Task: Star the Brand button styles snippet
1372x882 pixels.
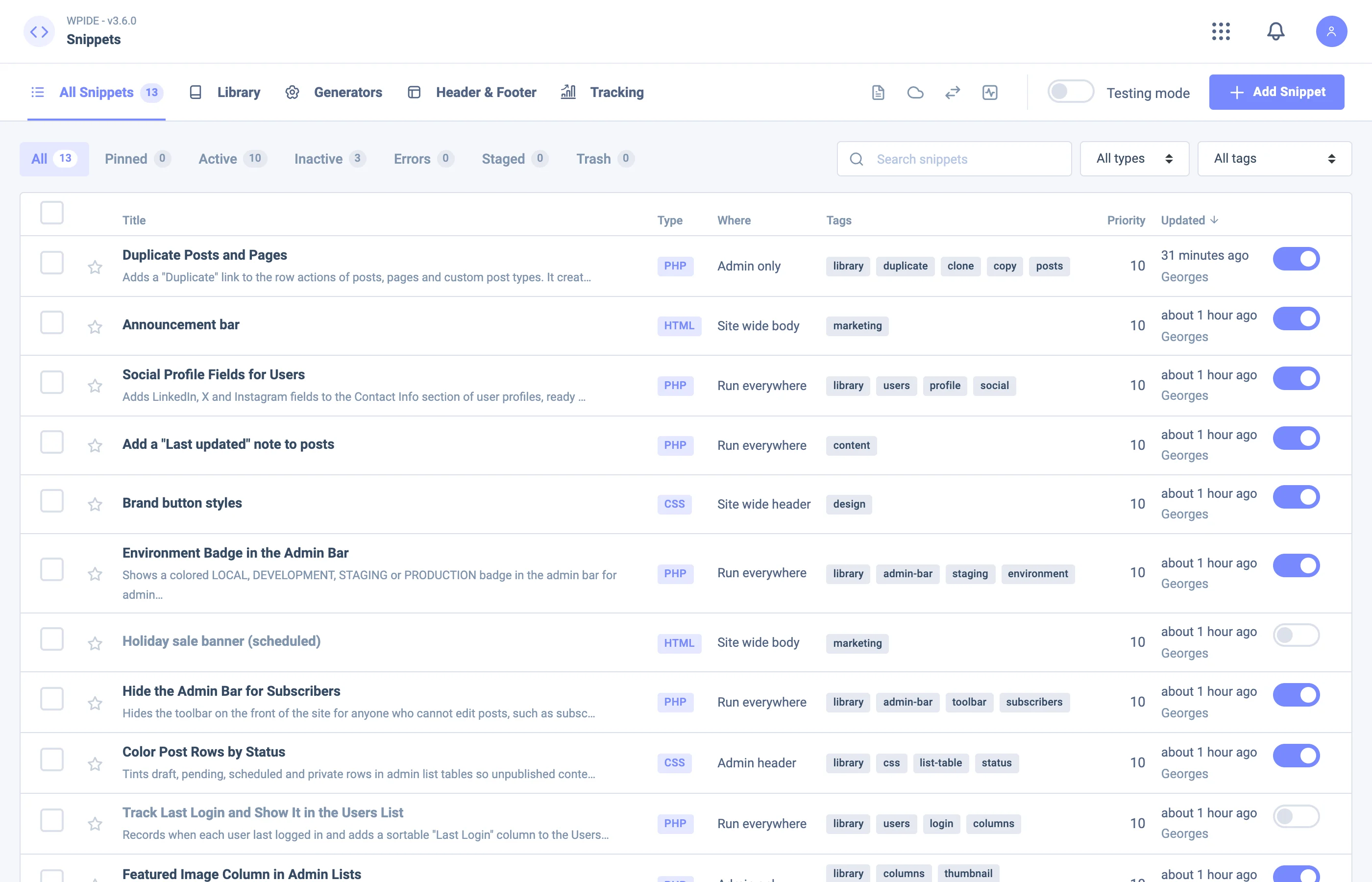Action: click(x=95, y=504)
